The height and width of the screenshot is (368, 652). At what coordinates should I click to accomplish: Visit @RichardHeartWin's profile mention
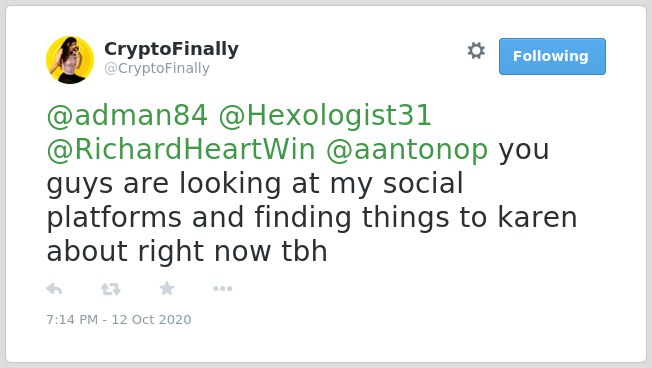[x=181, y=149]
